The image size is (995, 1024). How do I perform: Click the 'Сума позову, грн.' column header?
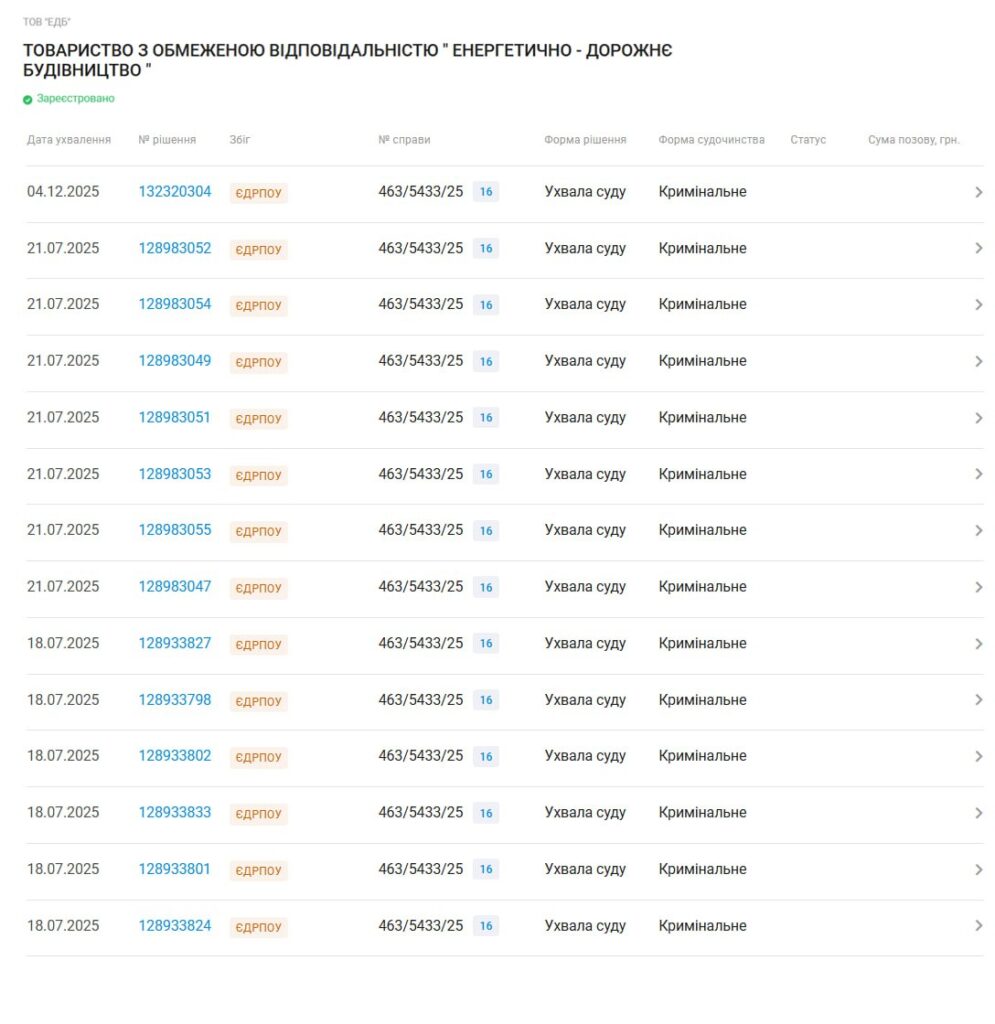tap(913, 140)
